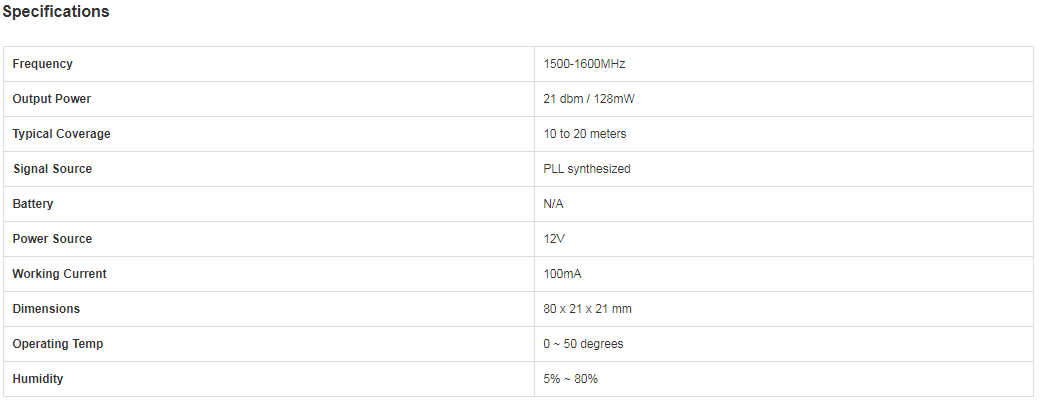Viewport: 1041px width, 405px height.
Task: Select the Power Source label
Action: [52, 239]
